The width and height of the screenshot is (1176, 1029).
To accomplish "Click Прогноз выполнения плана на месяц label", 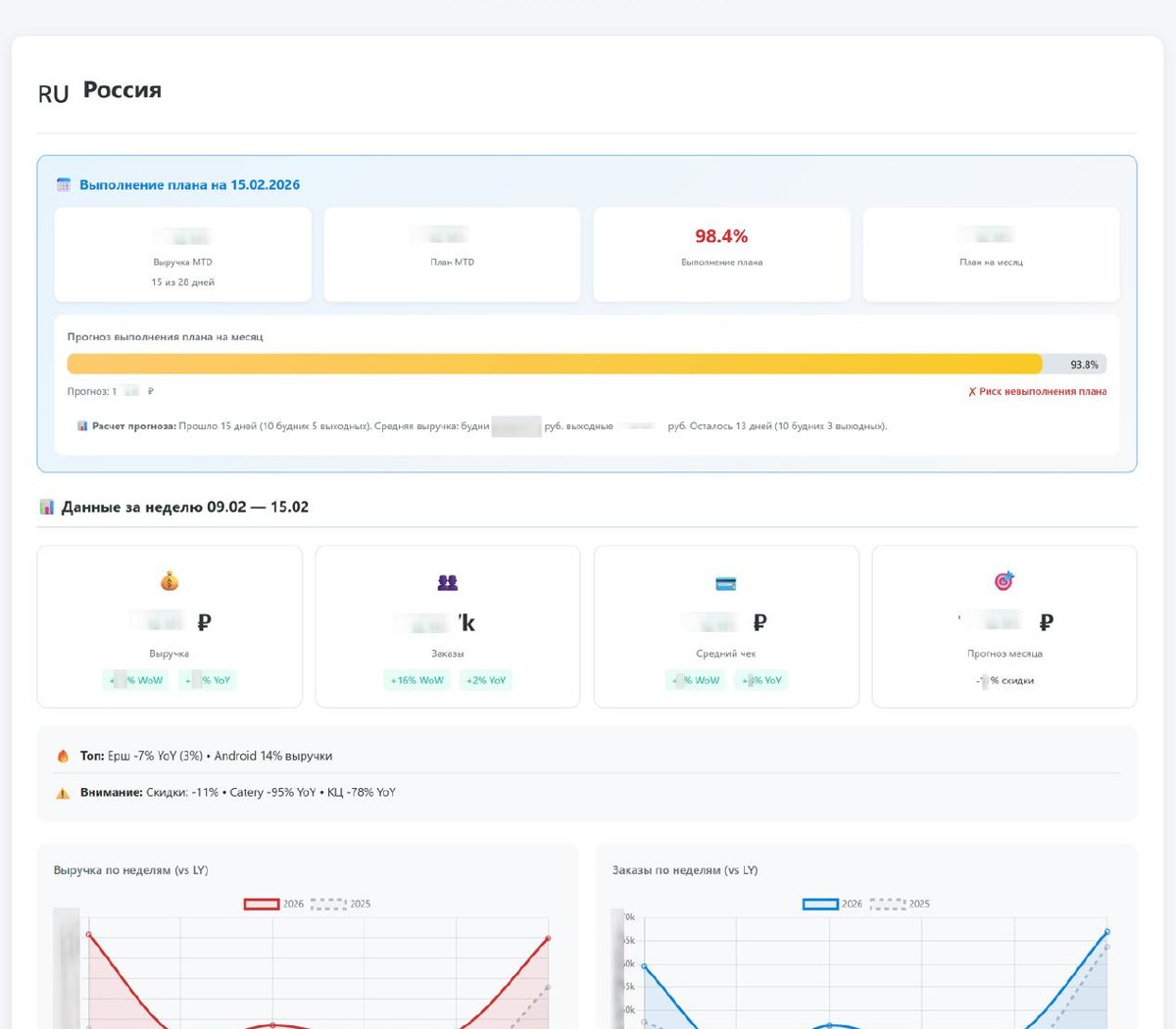I will [x=165, y=336].
